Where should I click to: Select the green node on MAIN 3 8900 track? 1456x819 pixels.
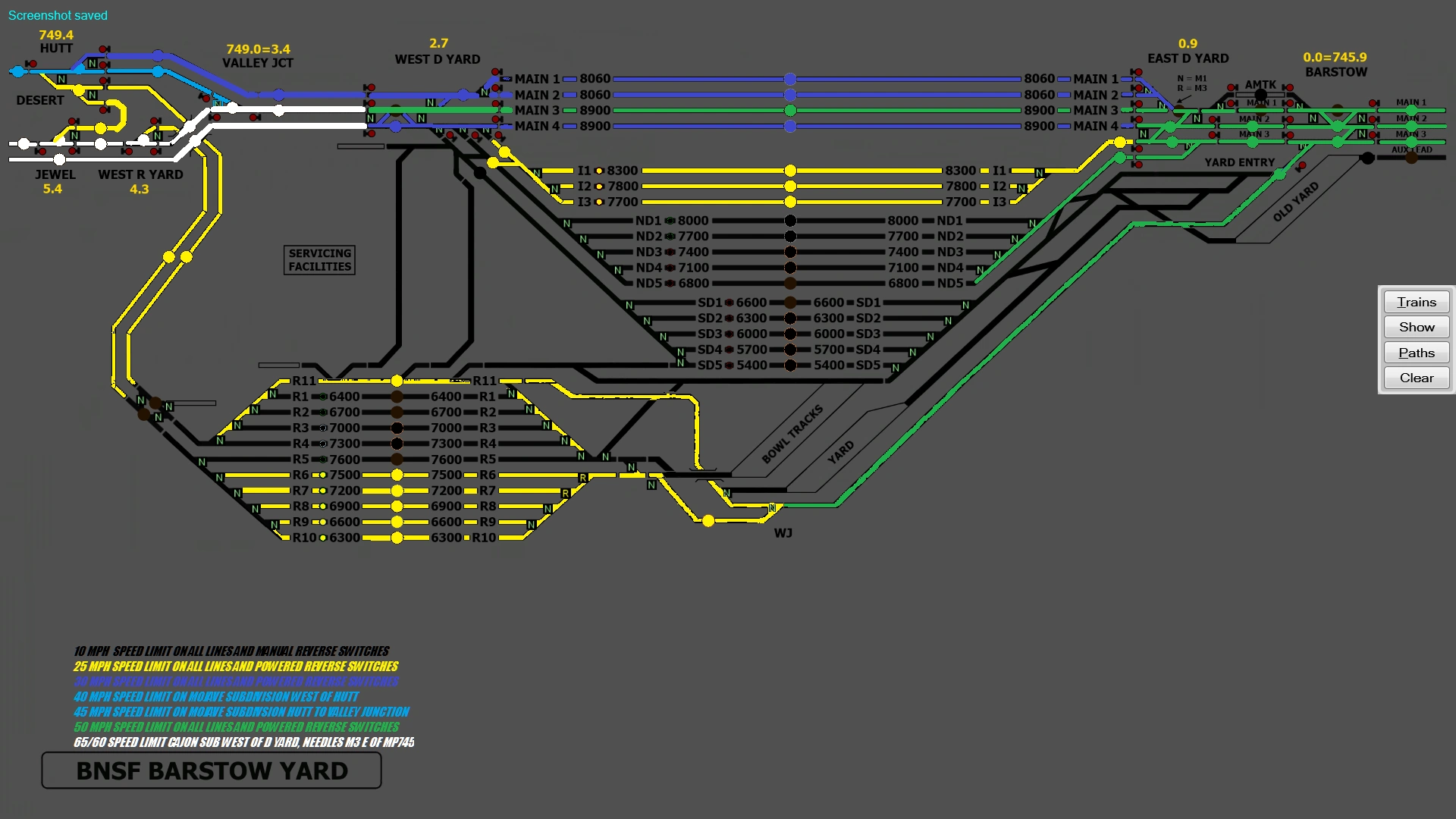790,111
